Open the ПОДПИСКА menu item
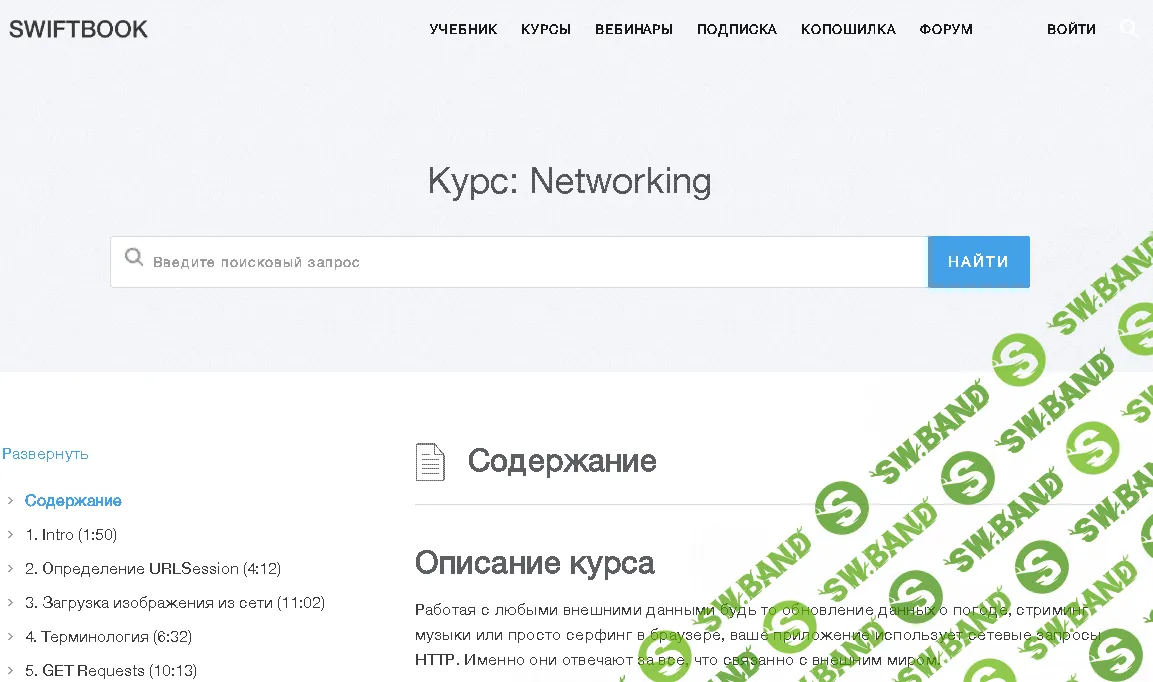This screenshot has width=1153, height=682. coord(737,29)
